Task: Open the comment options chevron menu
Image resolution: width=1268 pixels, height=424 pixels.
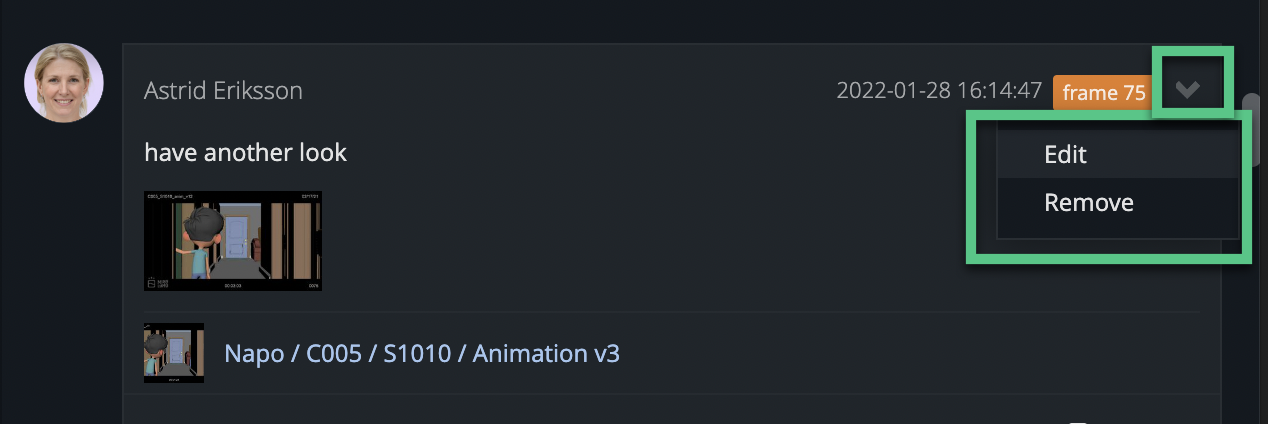Action: click(x=1187, y=90)
